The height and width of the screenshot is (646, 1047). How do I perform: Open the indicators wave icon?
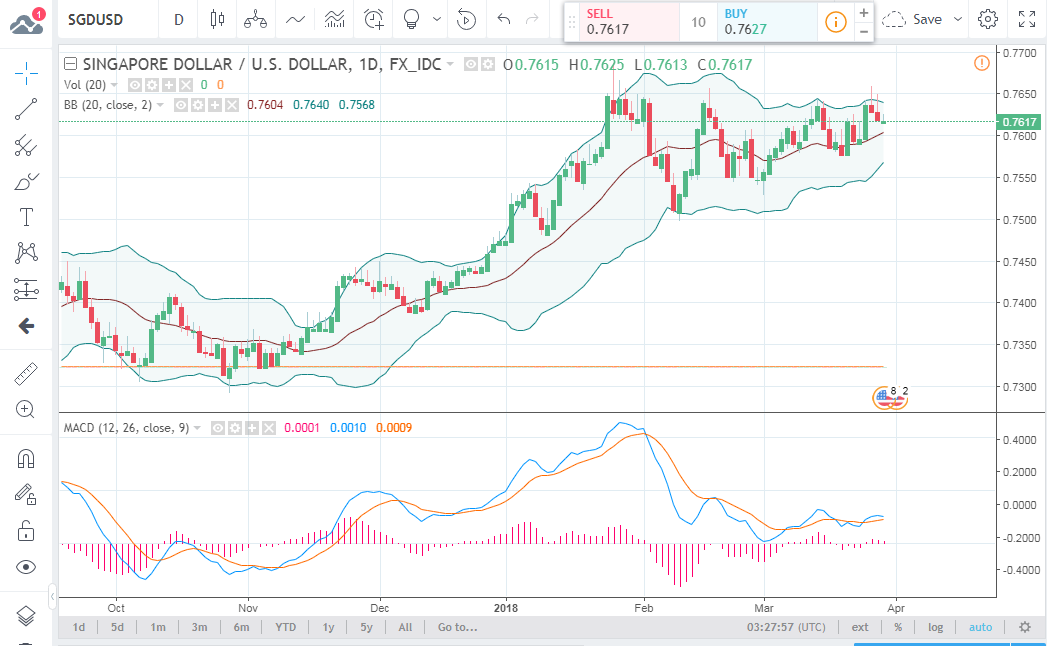[295, 19]
